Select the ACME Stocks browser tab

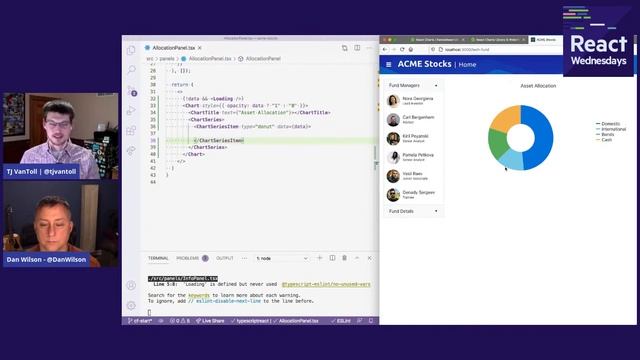[545, 40]
